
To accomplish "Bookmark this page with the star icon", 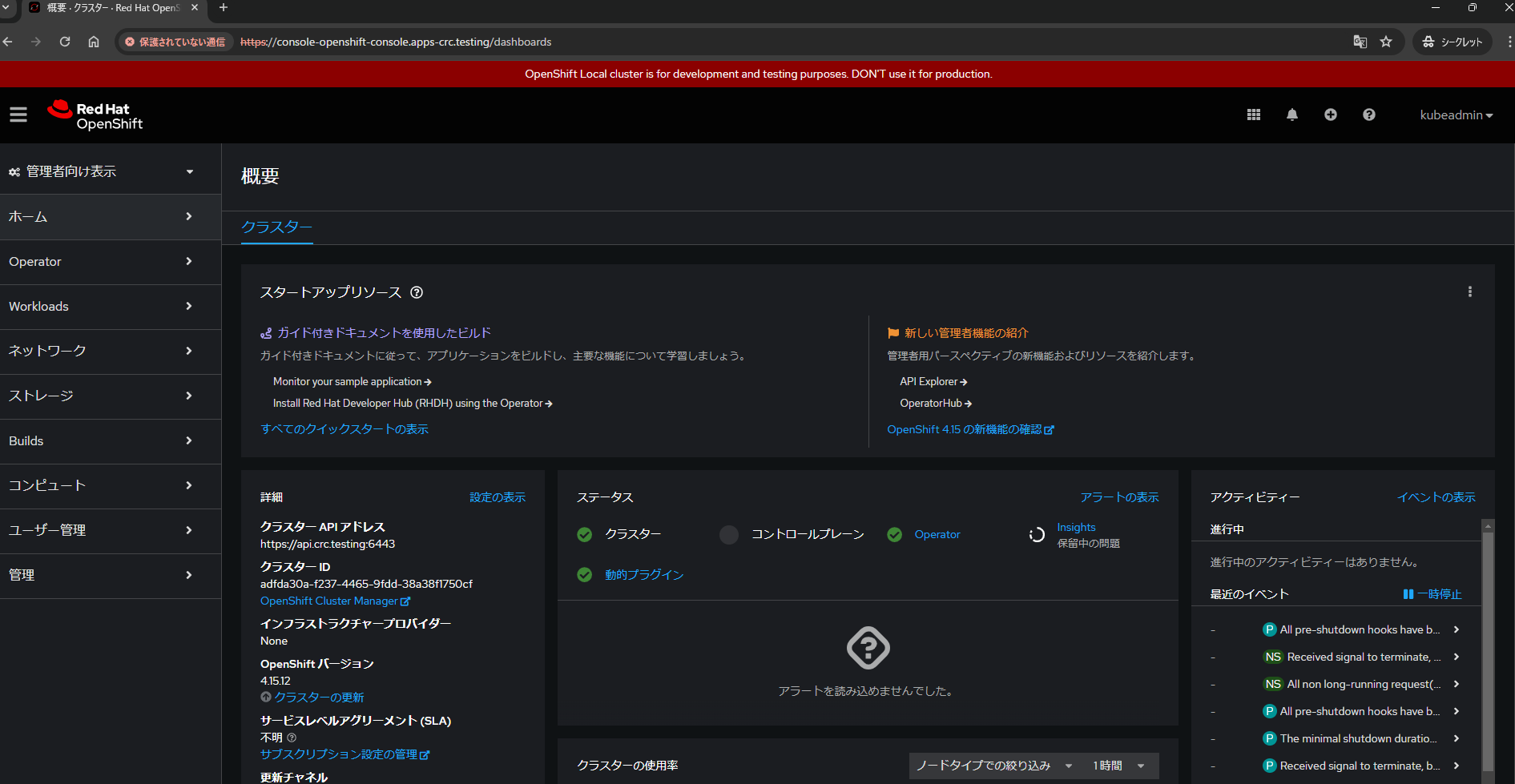I will [x=1386, y=42].
